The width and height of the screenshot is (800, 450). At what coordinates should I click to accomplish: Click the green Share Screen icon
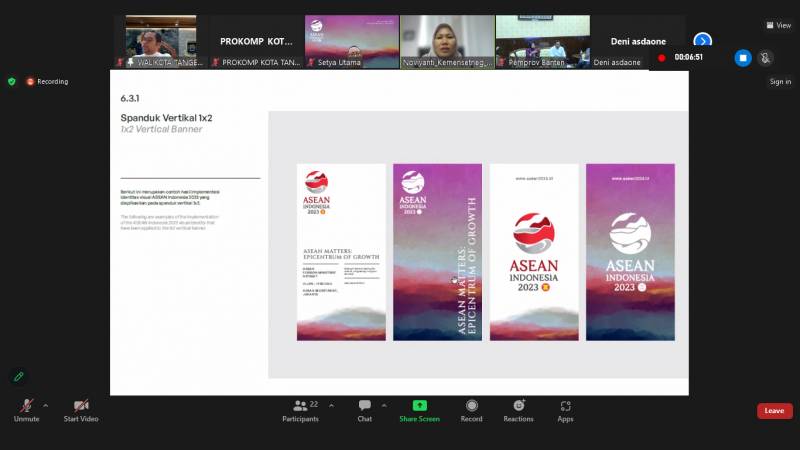coord(420,407)
